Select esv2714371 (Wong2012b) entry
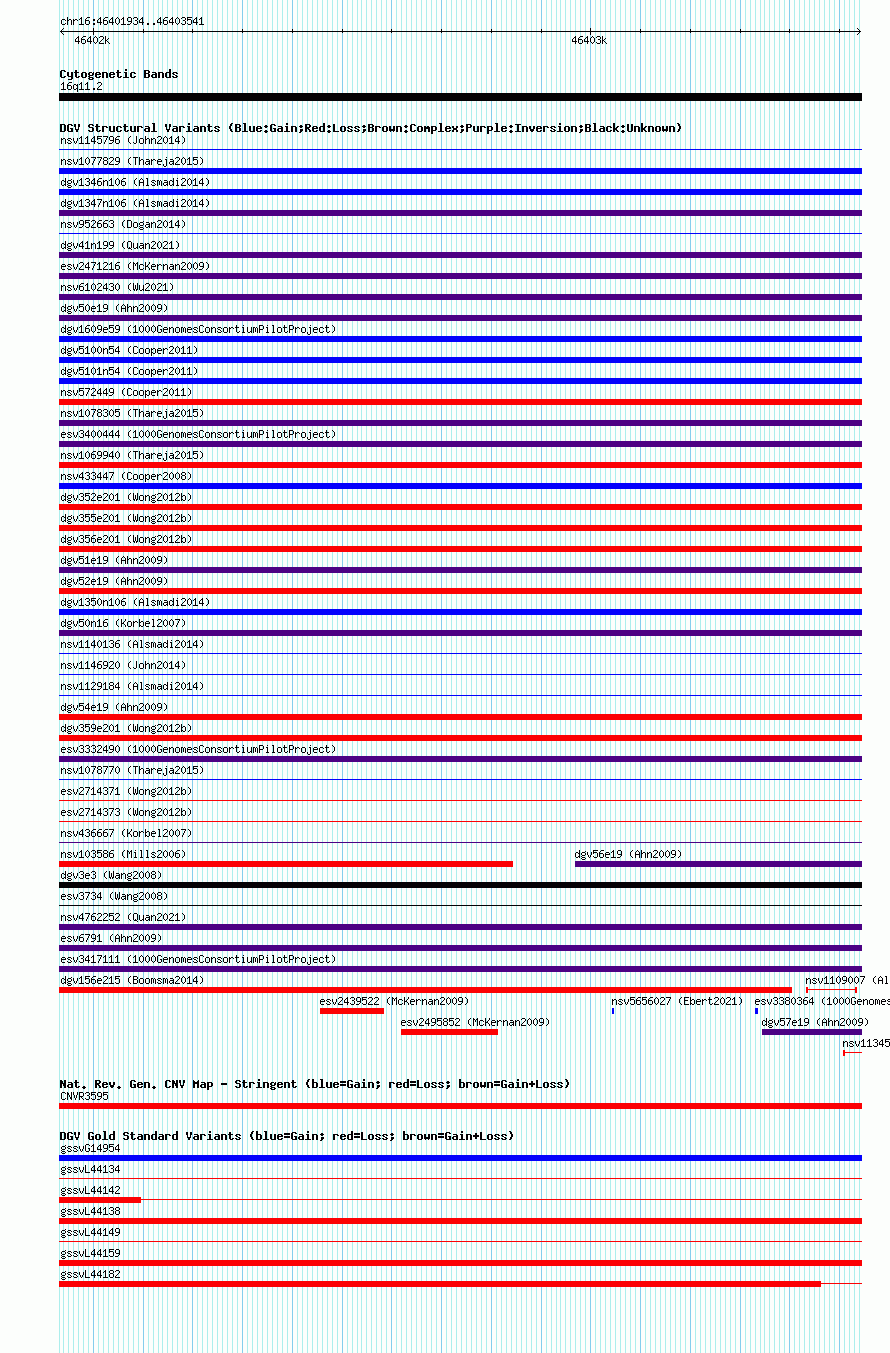890x1353 pixels. 126,791
